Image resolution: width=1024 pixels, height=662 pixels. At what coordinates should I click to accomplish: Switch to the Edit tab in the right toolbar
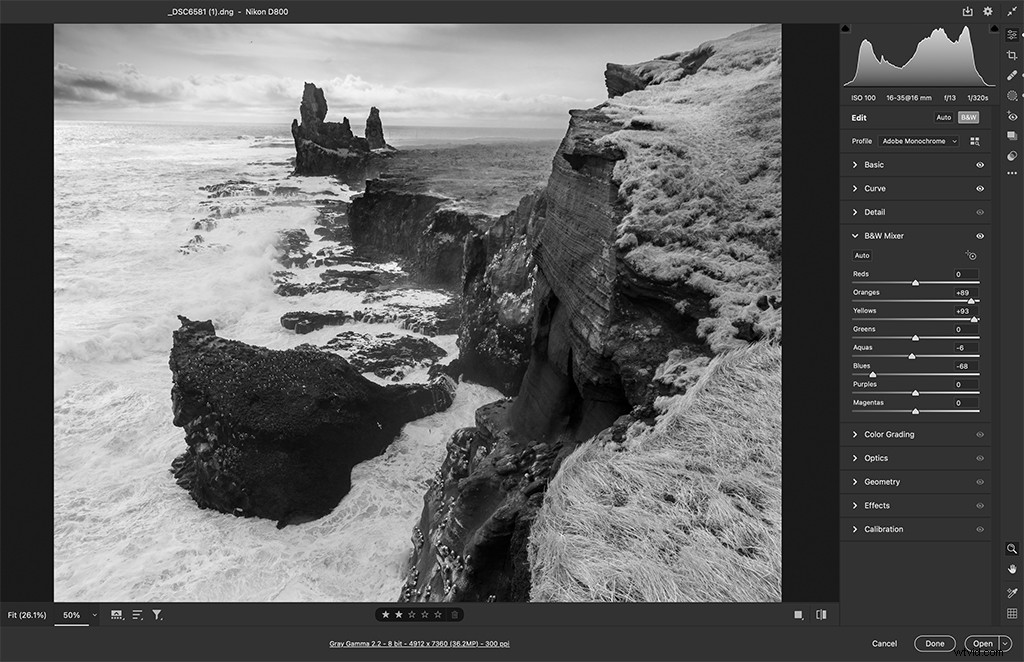tap(1012, 37)
